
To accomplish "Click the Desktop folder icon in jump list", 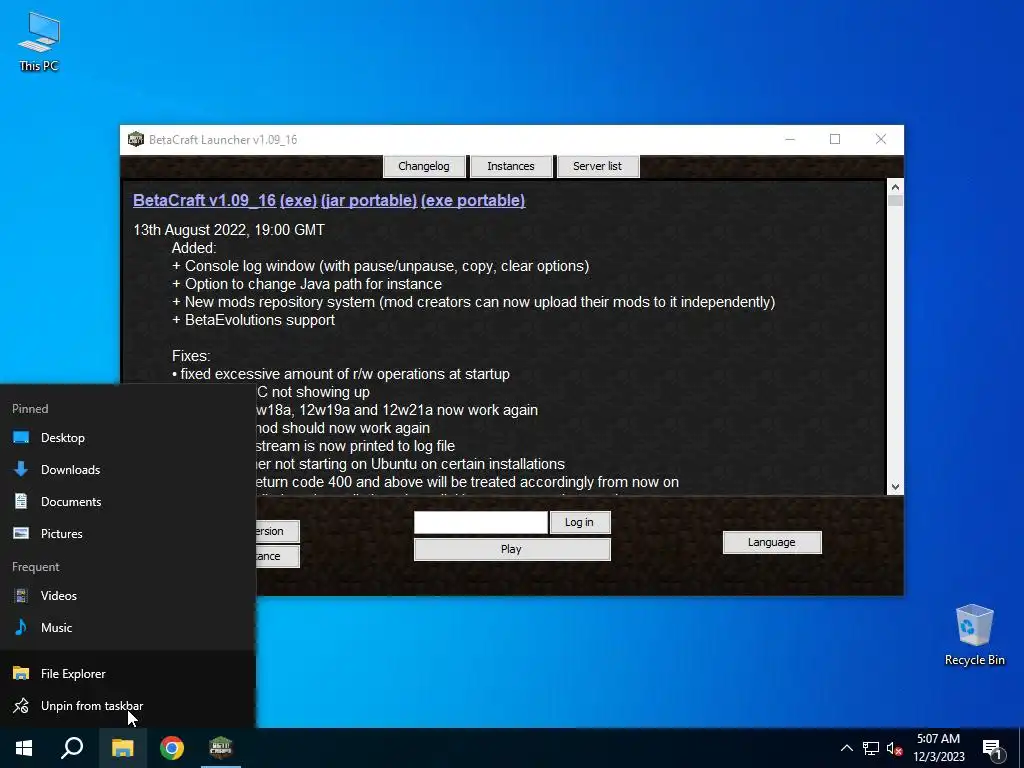I will click(21, 438).
